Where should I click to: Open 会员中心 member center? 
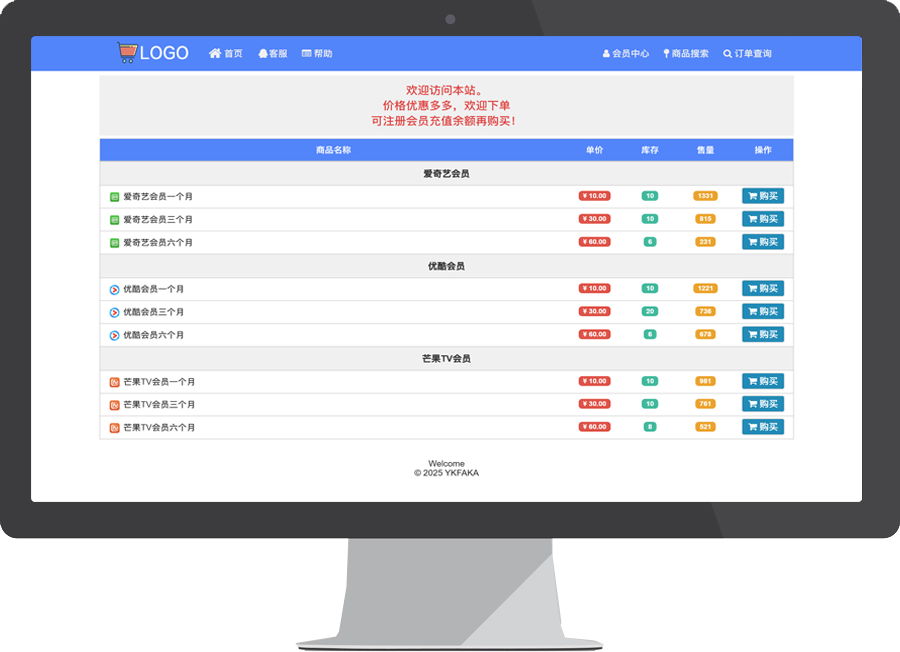coord(626,54)
